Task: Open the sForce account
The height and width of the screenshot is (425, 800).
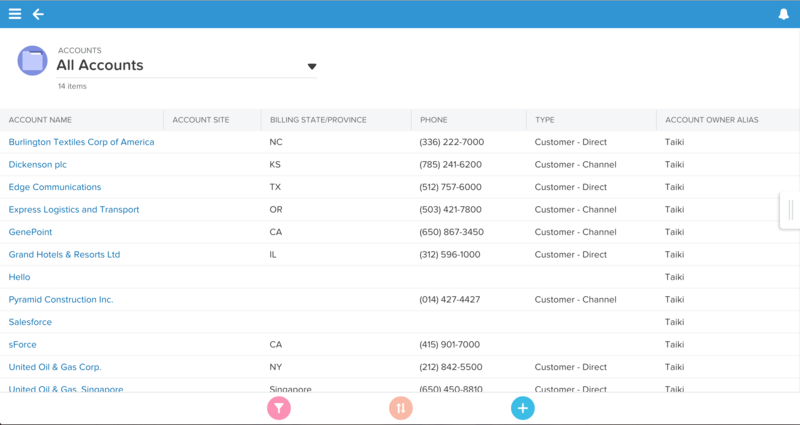Action: tap(22, 344)
